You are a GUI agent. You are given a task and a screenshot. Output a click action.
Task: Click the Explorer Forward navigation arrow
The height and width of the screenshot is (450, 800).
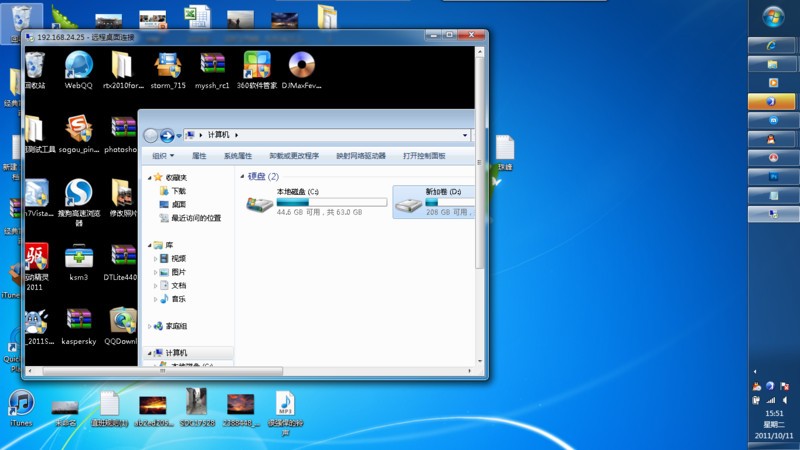click(x=167, y=135)
